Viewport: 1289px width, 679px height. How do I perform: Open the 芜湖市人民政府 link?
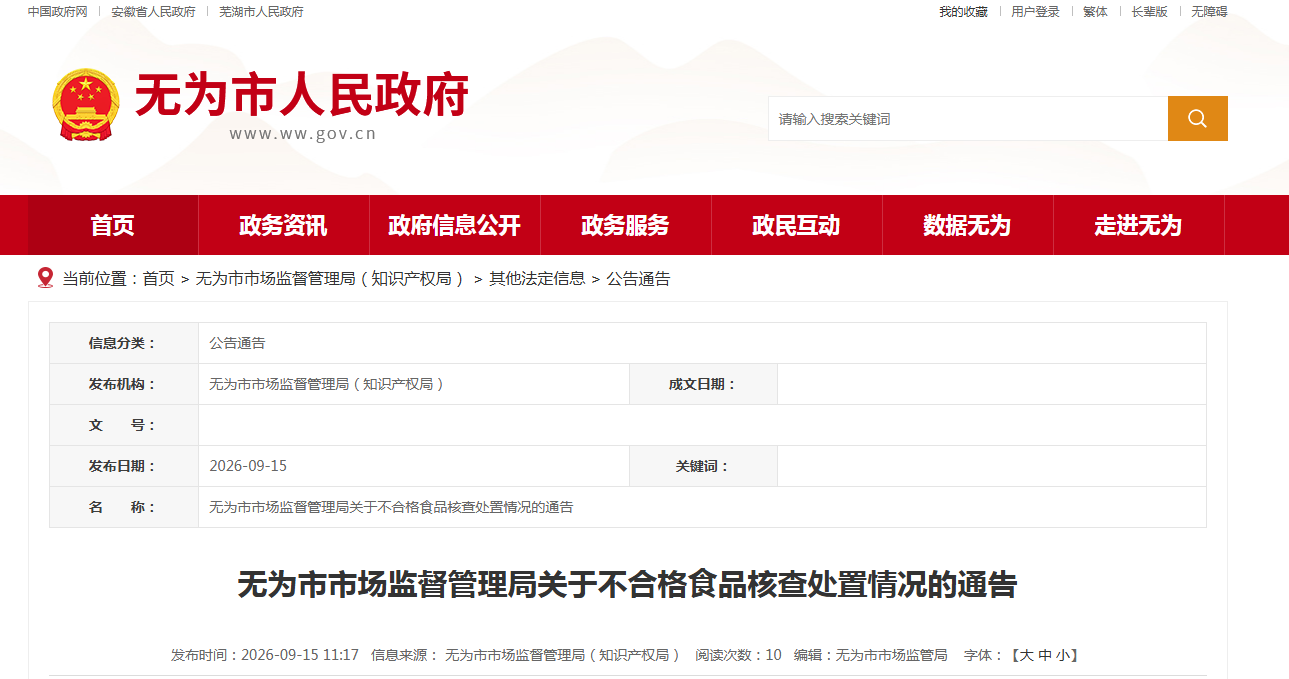click(261, 12)
